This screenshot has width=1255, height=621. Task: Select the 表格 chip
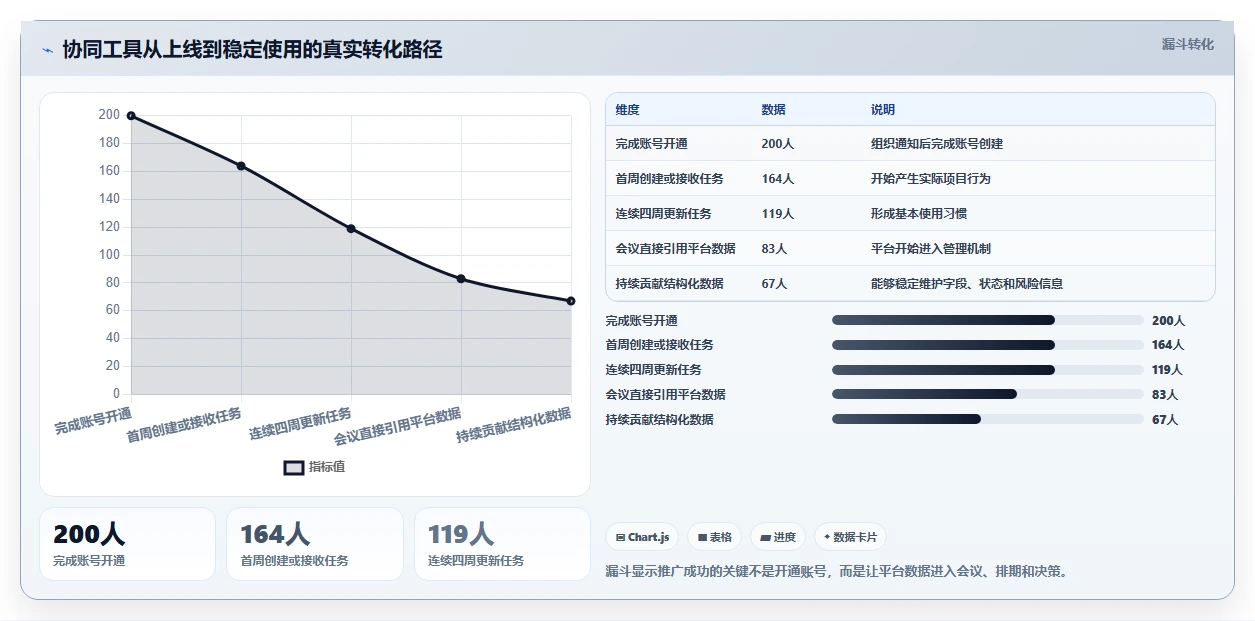[715, 537]
